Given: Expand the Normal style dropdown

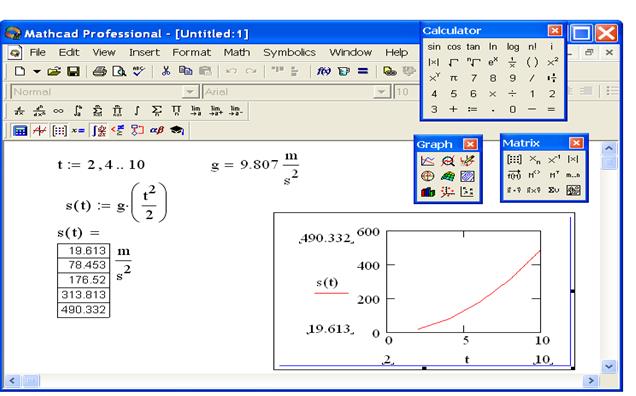Looking at the screenshot, I should pyautogui.click(x=189, y=92).
